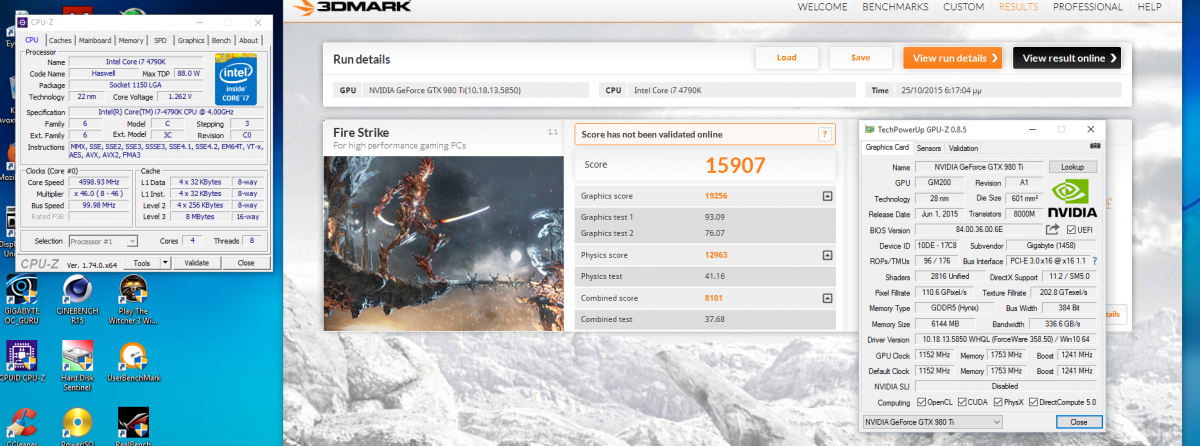Viewport: 1200px width, 446px height.
Task: Switch to the Validation tab in GPU-Z
Action: click(962, 147)
